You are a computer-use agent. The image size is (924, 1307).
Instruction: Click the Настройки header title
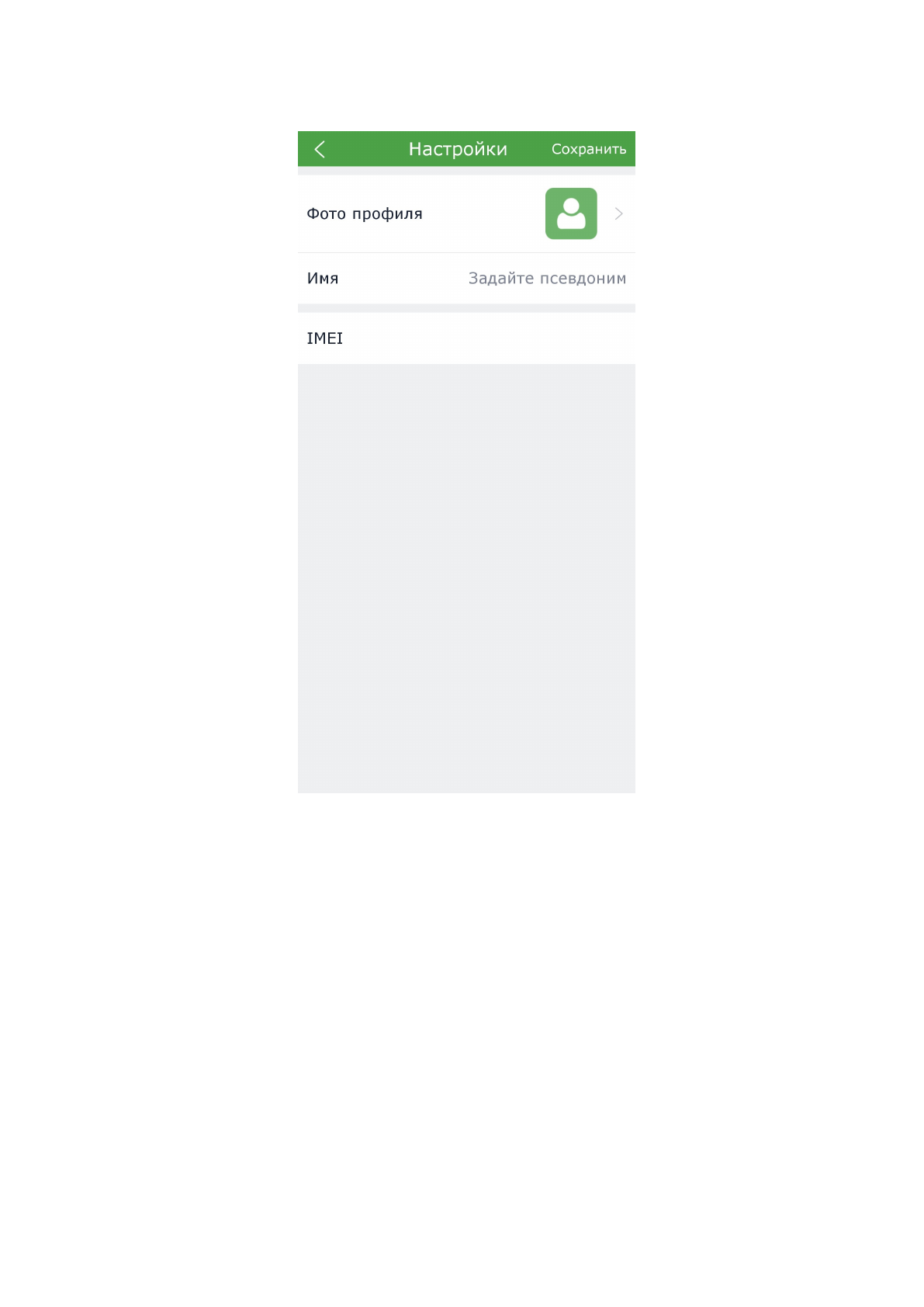458,149
